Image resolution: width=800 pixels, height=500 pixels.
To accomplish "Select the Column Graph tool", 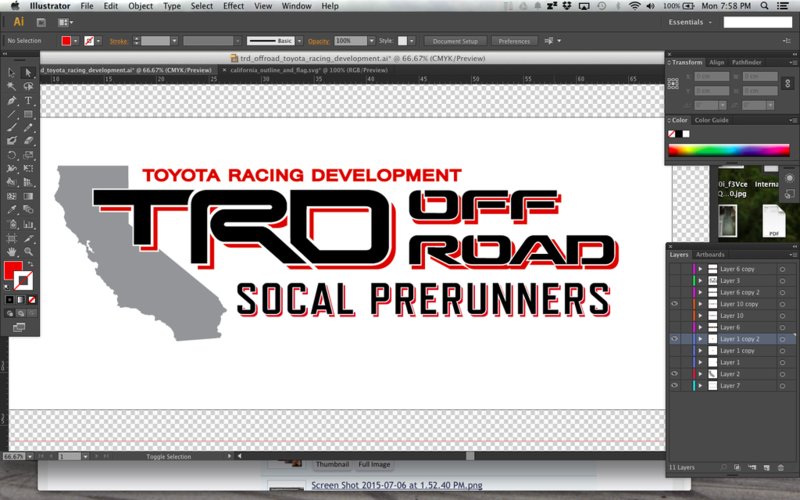I will pos(28,224).
